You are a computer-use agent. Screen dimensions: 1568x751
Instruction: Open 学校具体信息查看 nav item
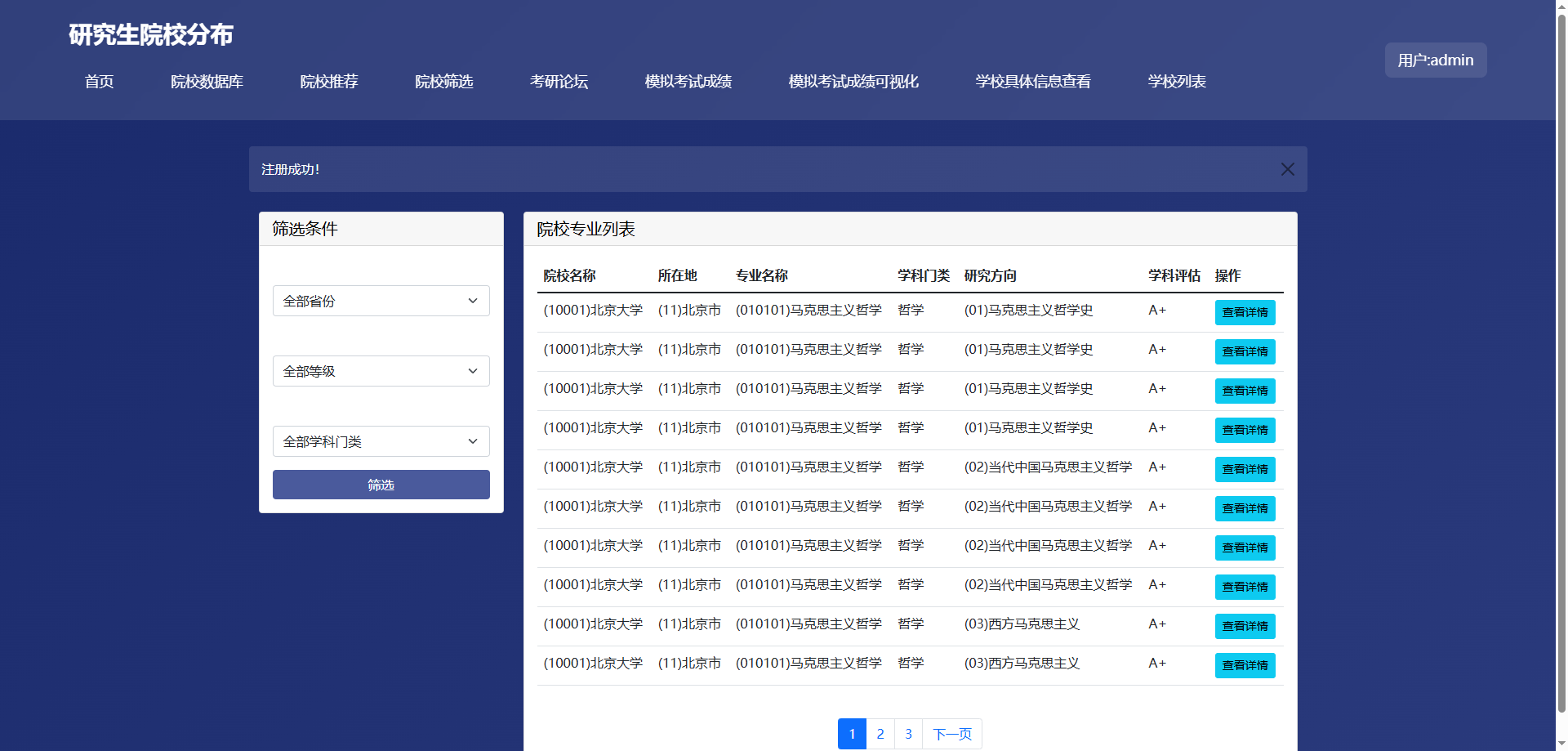pos(1033,82)
